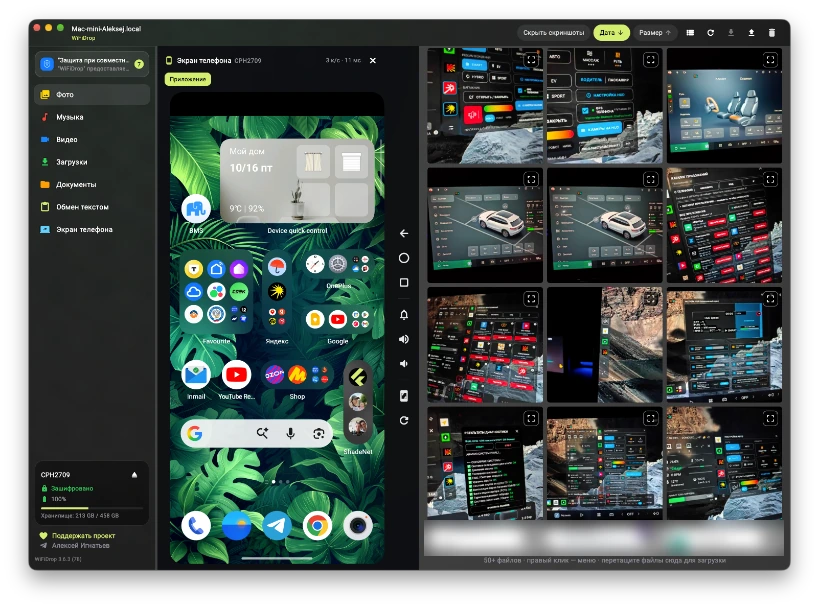Image resolution: width=819 pixels, height=608 pixels.
Task: Delete selected files with the trash icon
Action: tap(772, 32)
